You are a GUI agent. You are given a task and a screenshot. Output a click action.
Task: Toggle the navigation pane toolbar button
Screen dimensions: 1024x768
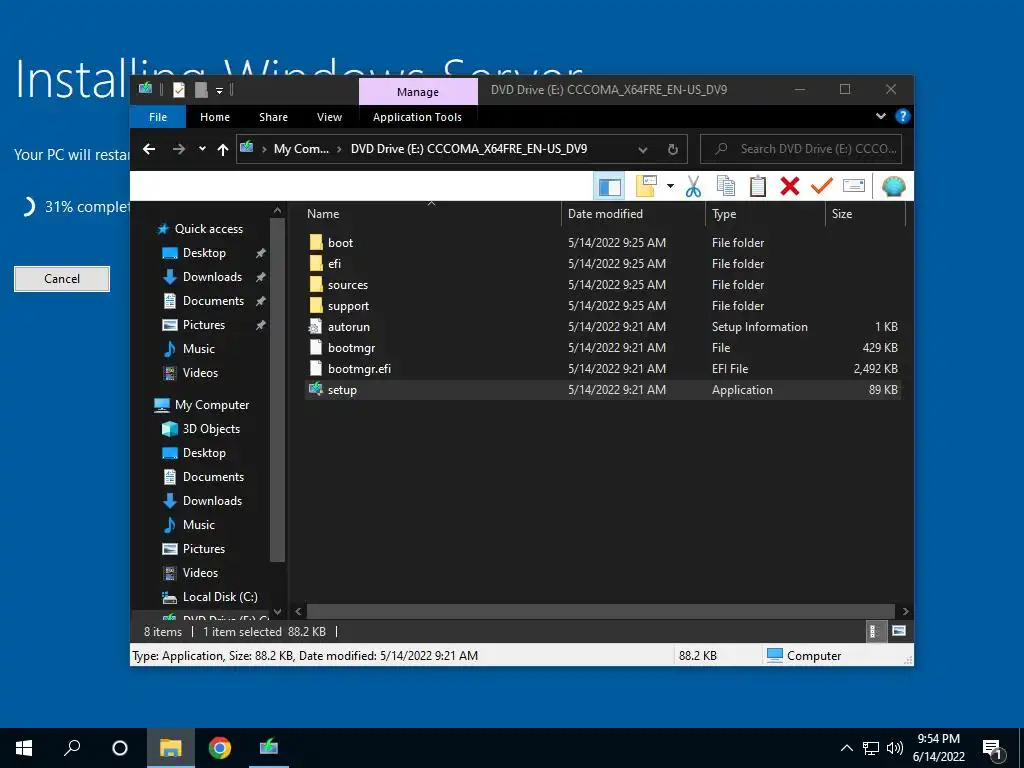click(609, 187)
